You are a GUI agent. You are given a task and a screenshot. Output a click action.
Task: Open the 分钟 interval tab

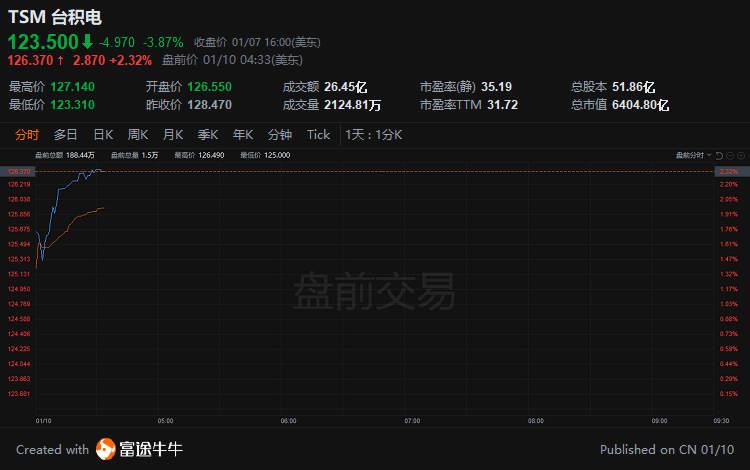[280, 135]
